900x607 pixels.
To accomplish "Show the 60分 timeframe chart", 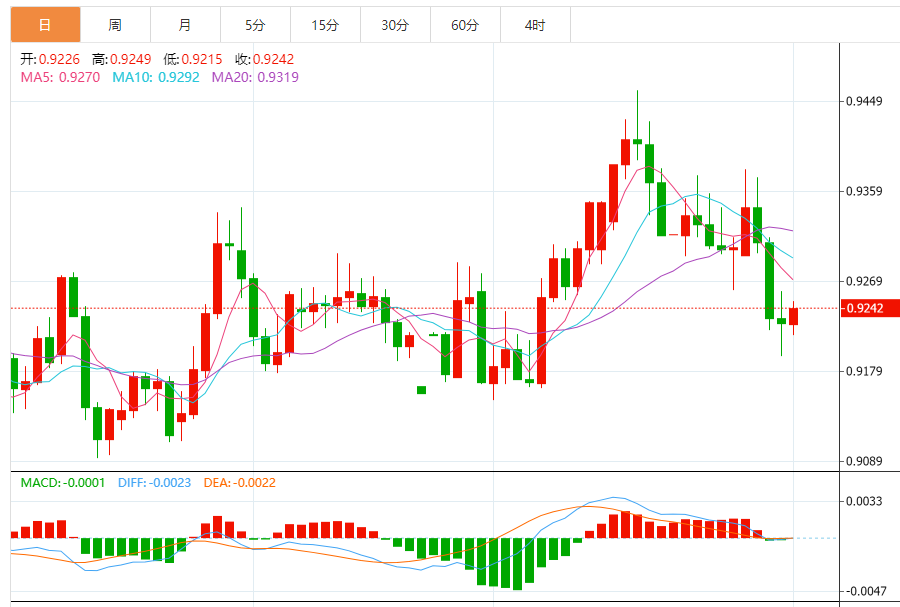I will tap(465, 25).
